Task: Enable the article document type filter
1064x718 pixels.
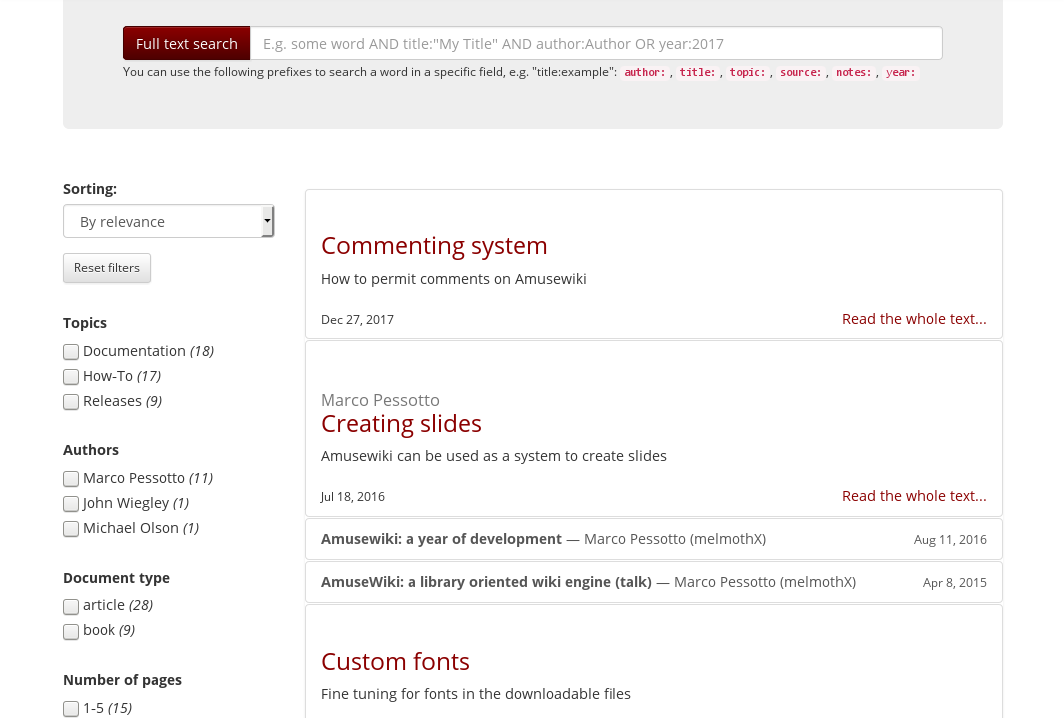Action: (71, 606)
